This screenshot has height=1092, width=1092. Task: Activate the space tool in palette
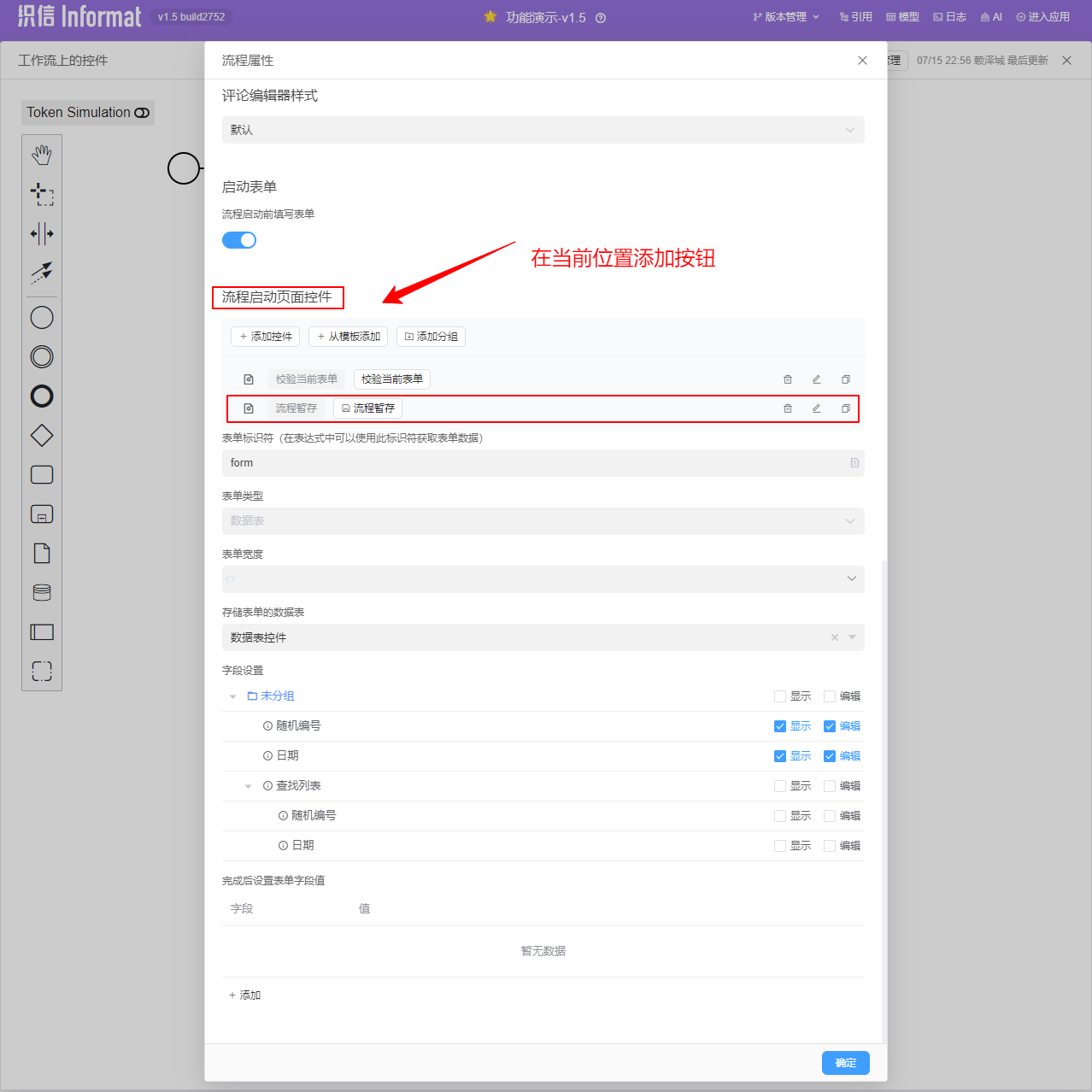pyautogui.click(x=42, y=233)
